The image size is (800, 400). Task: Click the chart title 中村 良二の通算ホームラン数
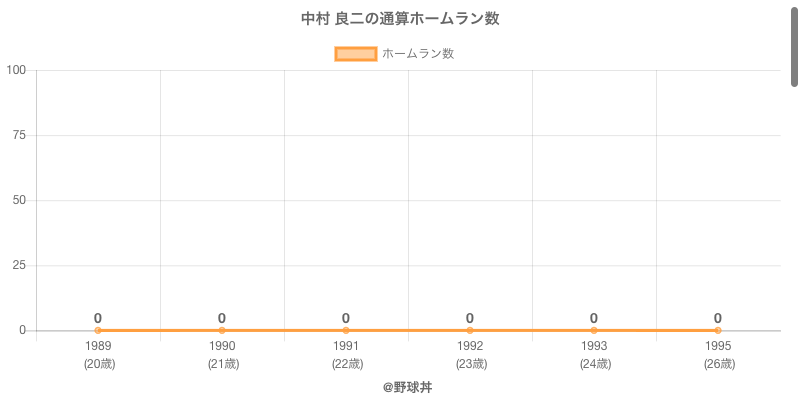point(400,19)
